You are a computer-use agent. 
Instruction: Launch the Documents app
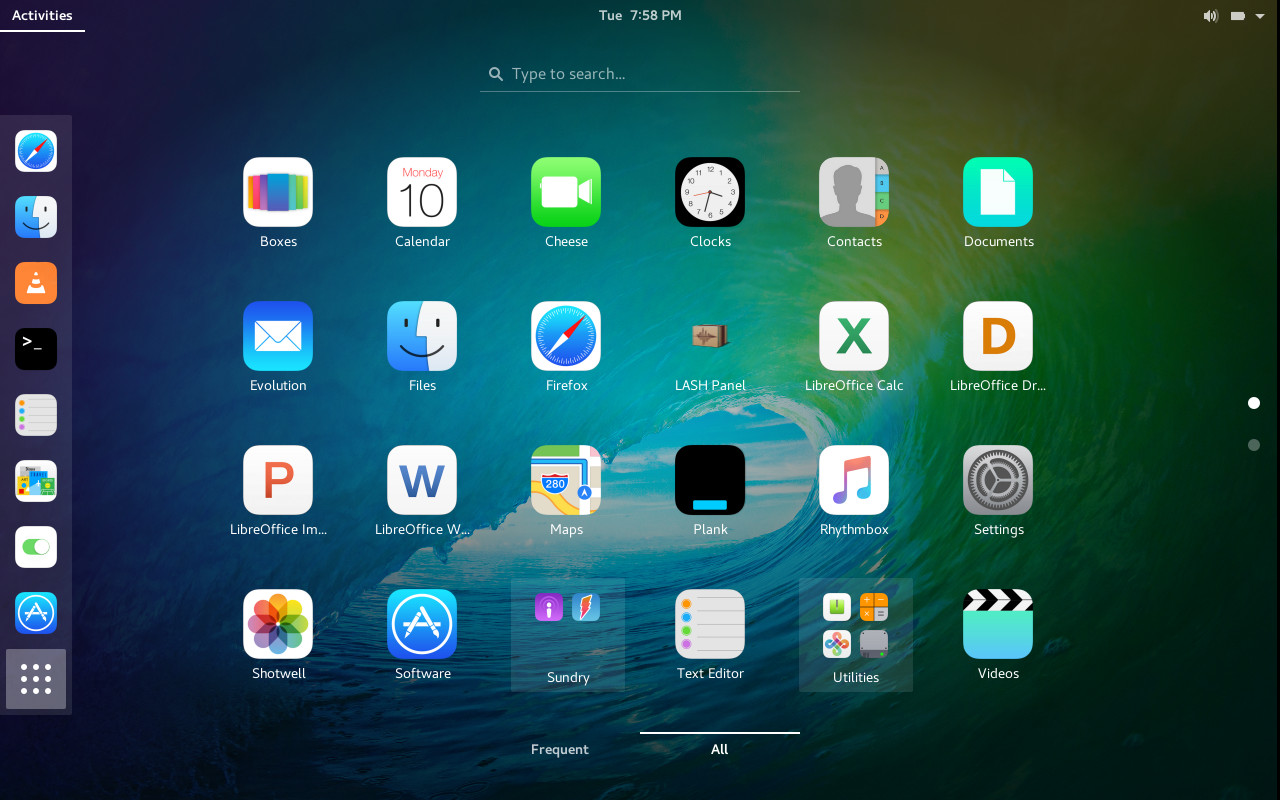click(x=998, y=192)
